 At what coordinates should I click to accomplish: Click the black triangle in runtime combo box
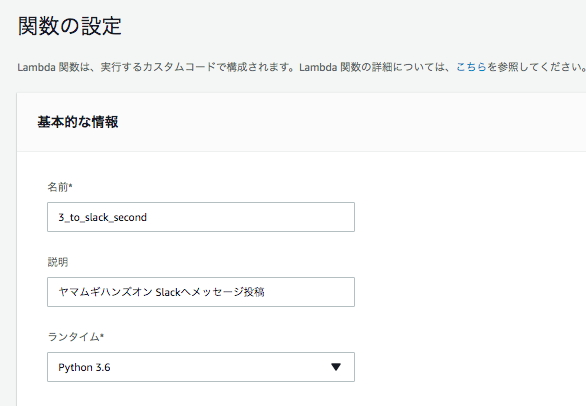click(336, 367)
